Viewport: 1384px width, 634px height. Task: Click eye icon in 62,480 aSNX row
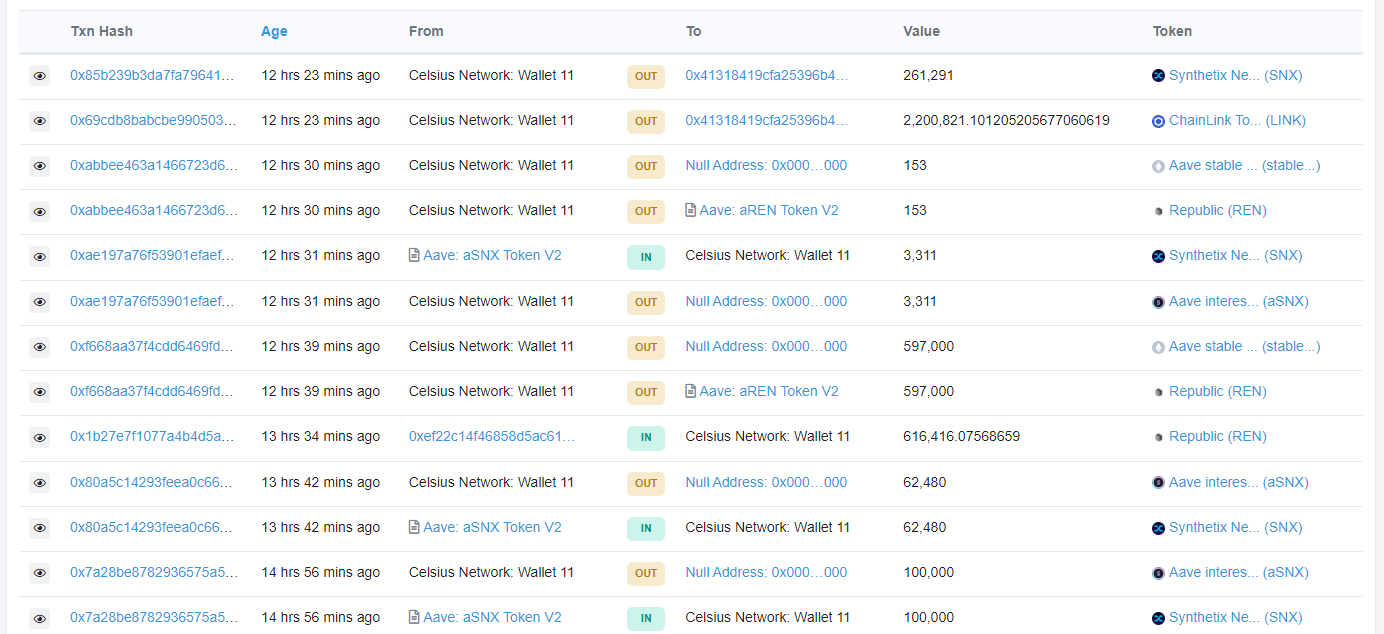point(39,483)
